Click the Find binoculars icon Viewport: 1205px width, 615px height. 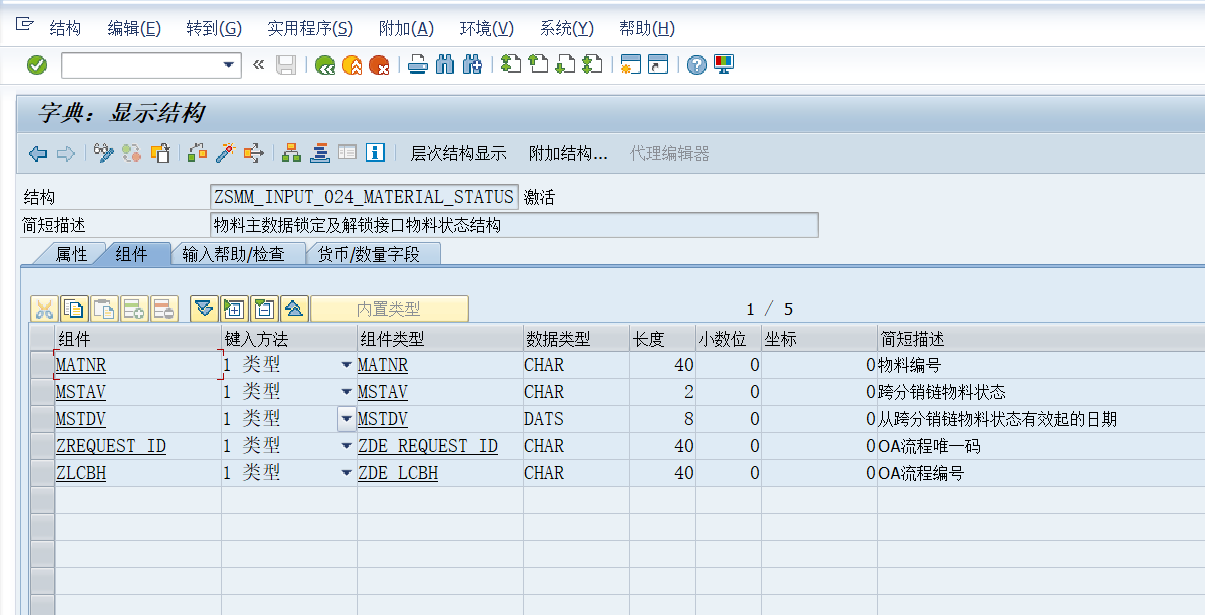tap(445, 65)
